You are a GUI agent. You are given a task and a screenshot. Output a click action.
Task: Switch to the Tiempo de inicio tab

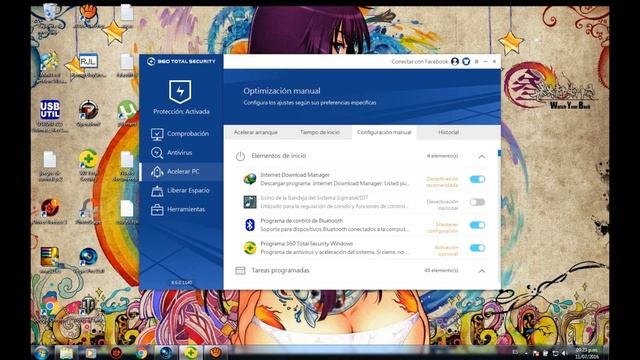point(320,132)
